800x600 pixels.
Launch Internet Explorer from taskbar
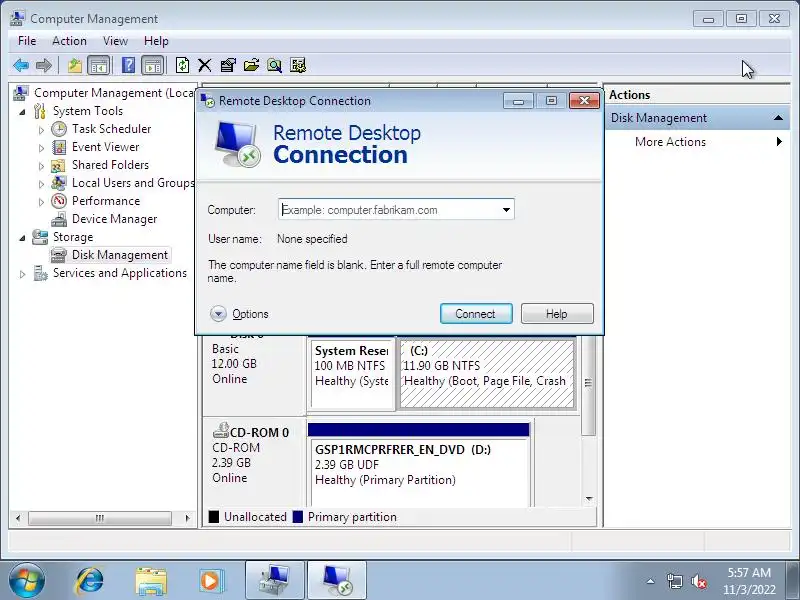pos(90,581)
